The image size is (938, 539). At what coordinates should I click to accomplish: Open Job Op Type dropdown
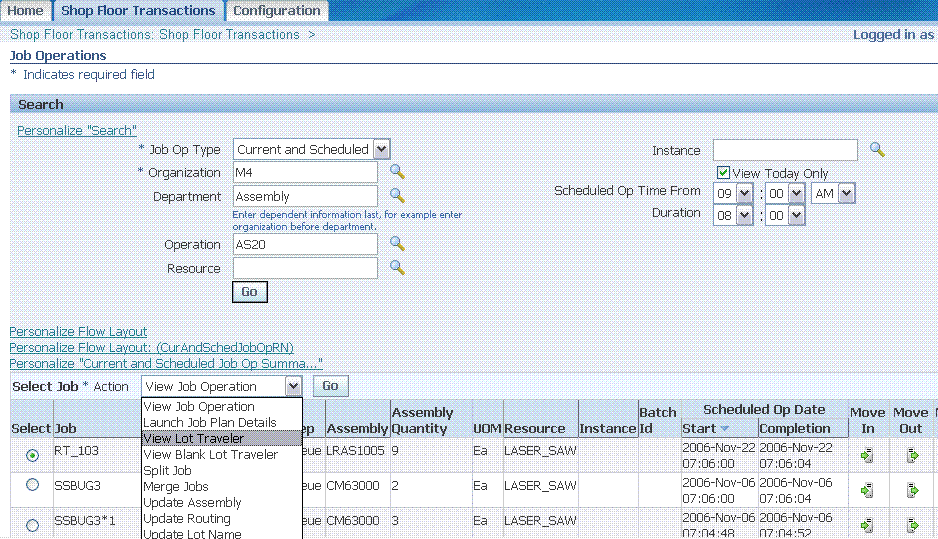(x=381, y=150)
